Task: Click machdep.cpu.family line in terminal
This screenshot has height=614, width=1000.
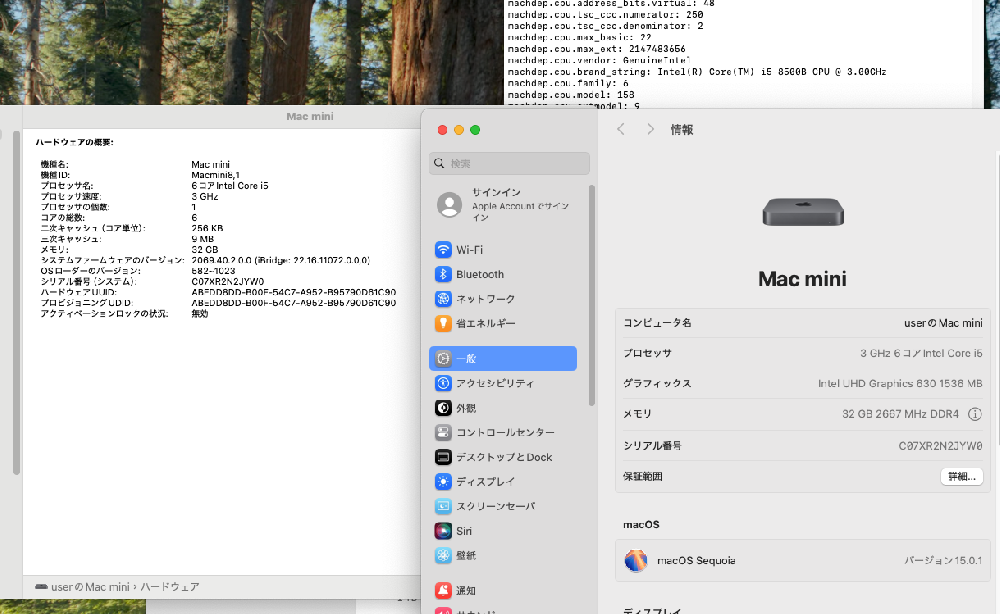Action: coord(568,83)
